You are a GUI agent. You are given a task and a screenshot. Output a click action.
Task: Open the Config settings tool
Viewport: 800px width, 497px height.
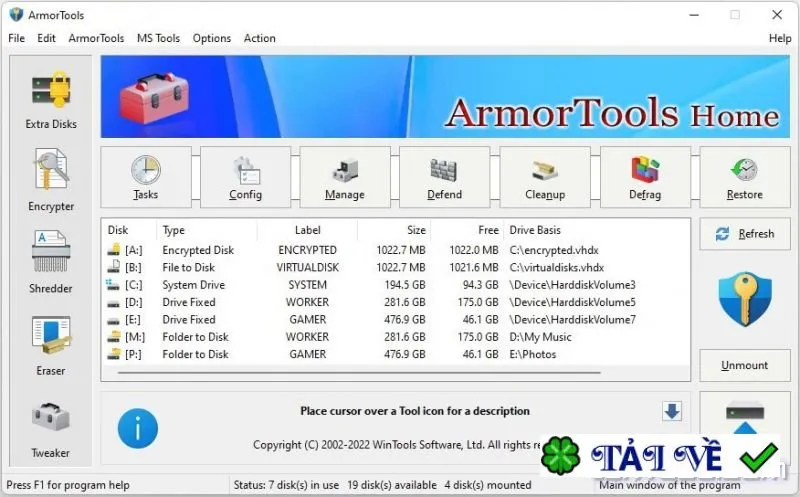[245, 177]
